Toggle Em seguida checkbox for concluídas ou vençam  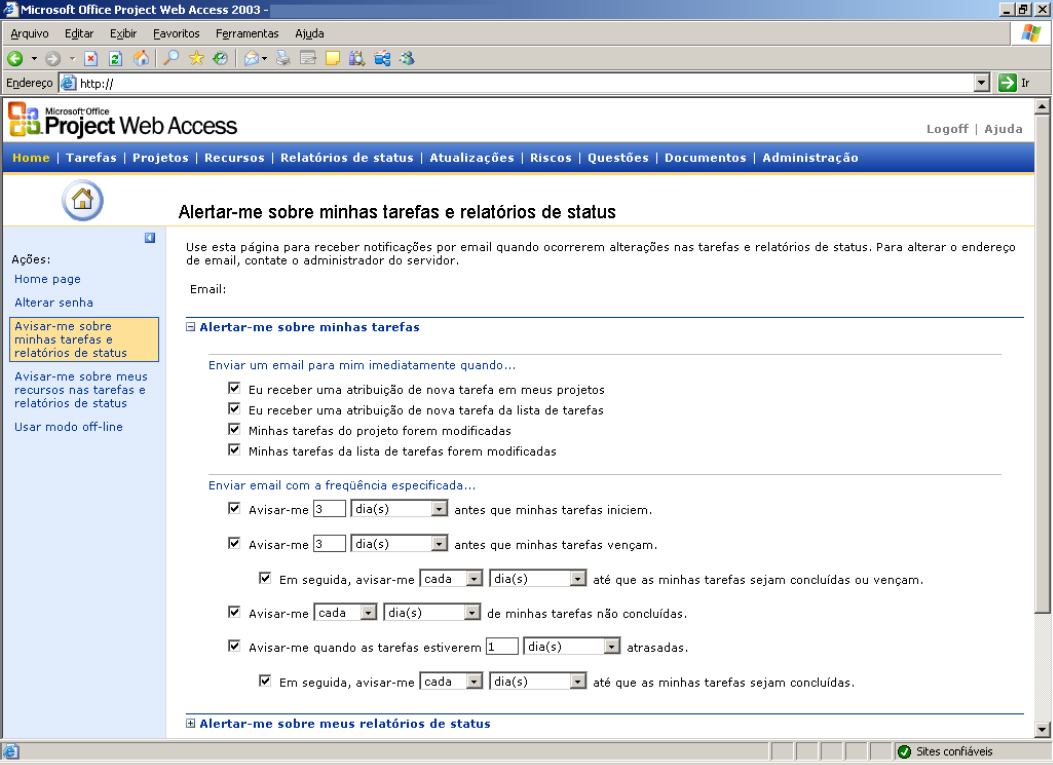tap(265, 578)
